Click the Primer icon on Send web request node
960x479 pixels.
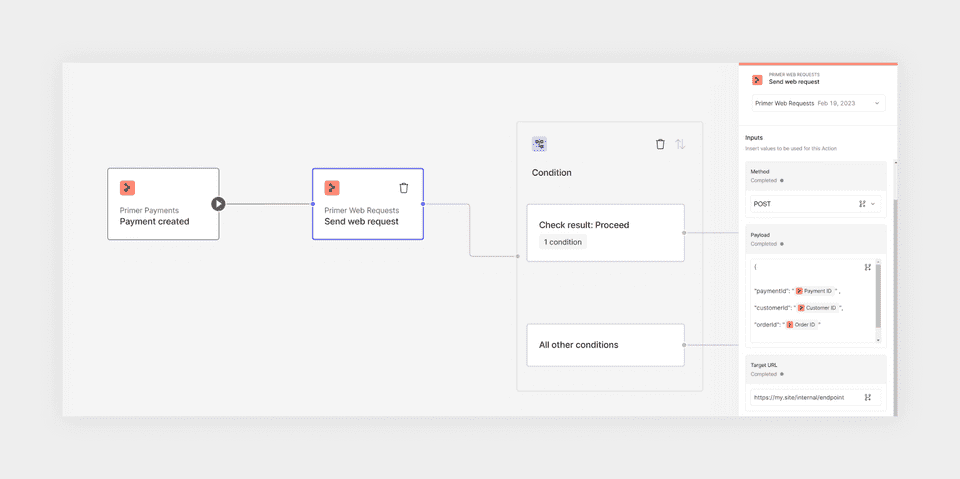pyautogui.click(x=332, y=188)
